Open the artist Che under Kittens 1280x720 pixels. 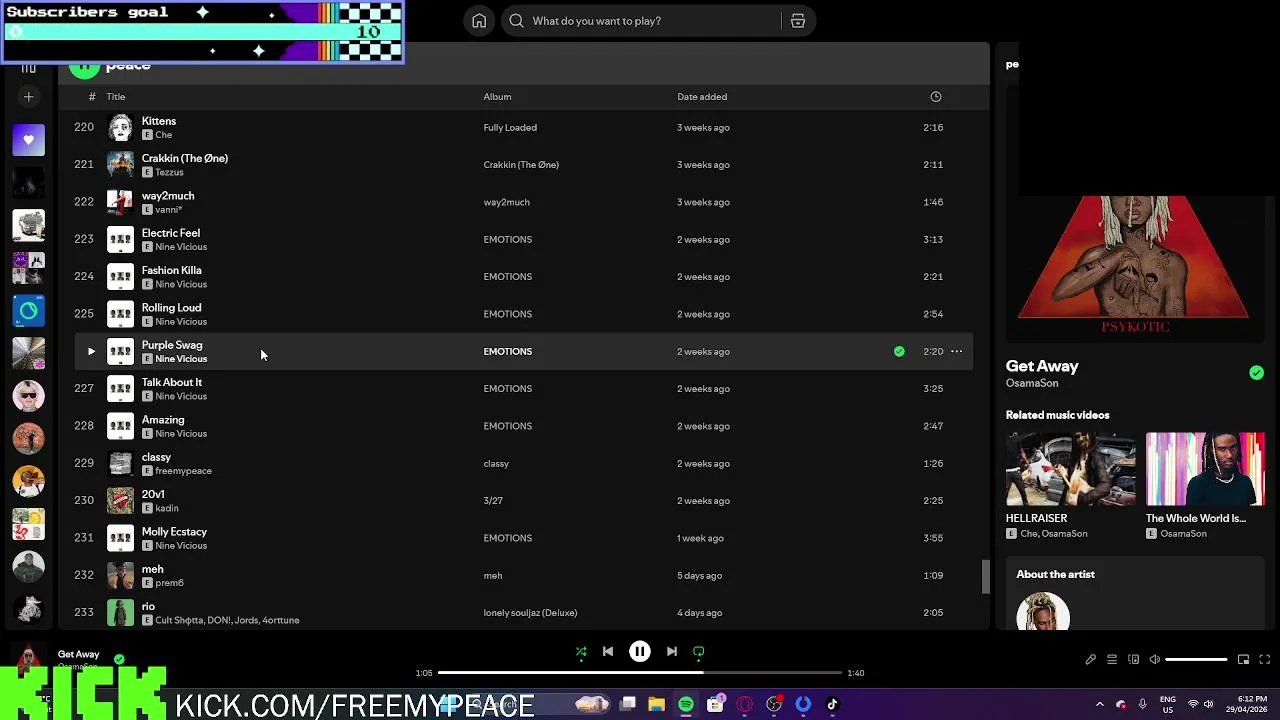[164, 135]
